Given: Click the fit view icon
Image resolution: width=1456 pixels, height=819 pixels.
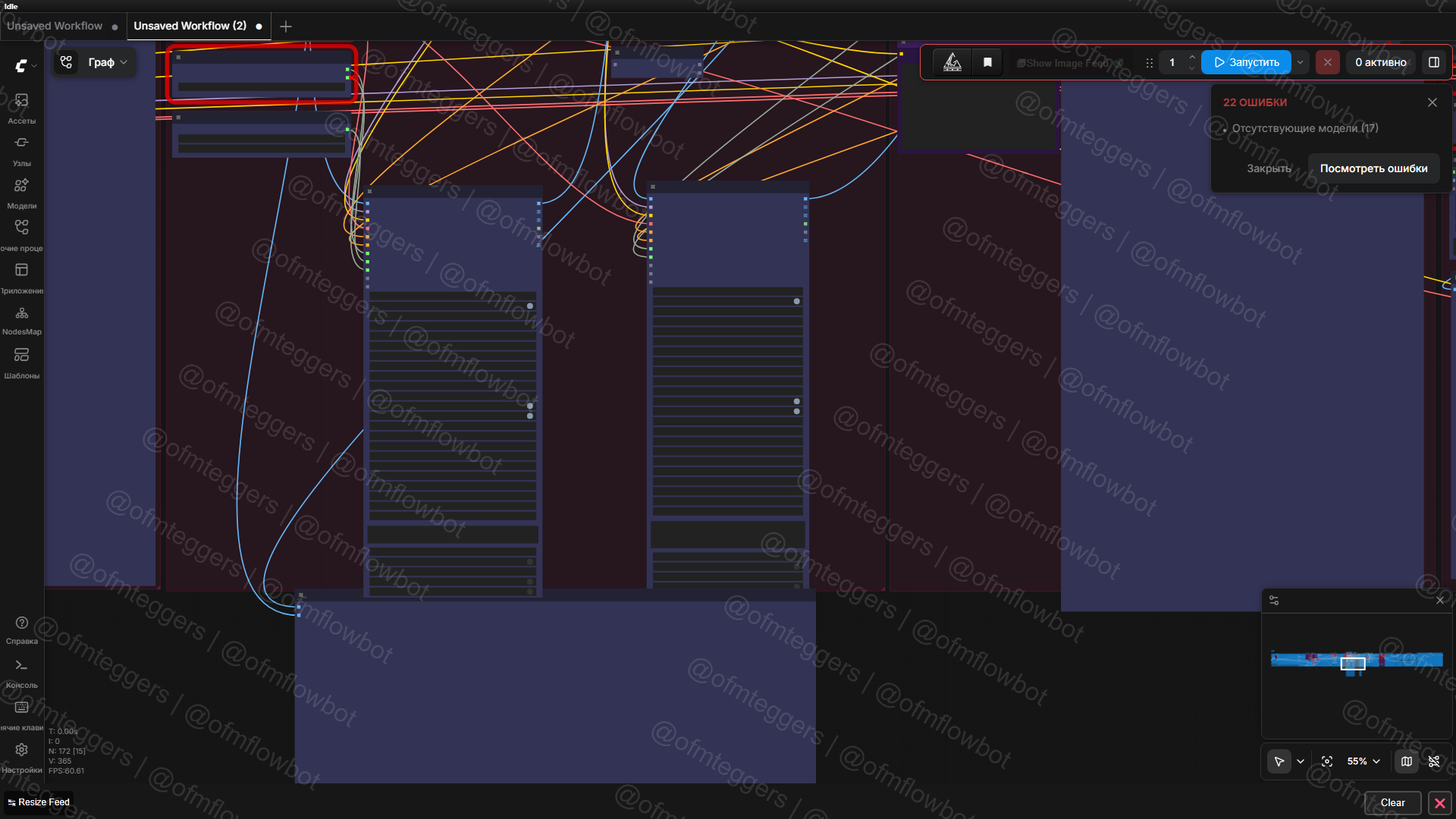Looking at the screenshot, I should click(x=1326, y=761).
